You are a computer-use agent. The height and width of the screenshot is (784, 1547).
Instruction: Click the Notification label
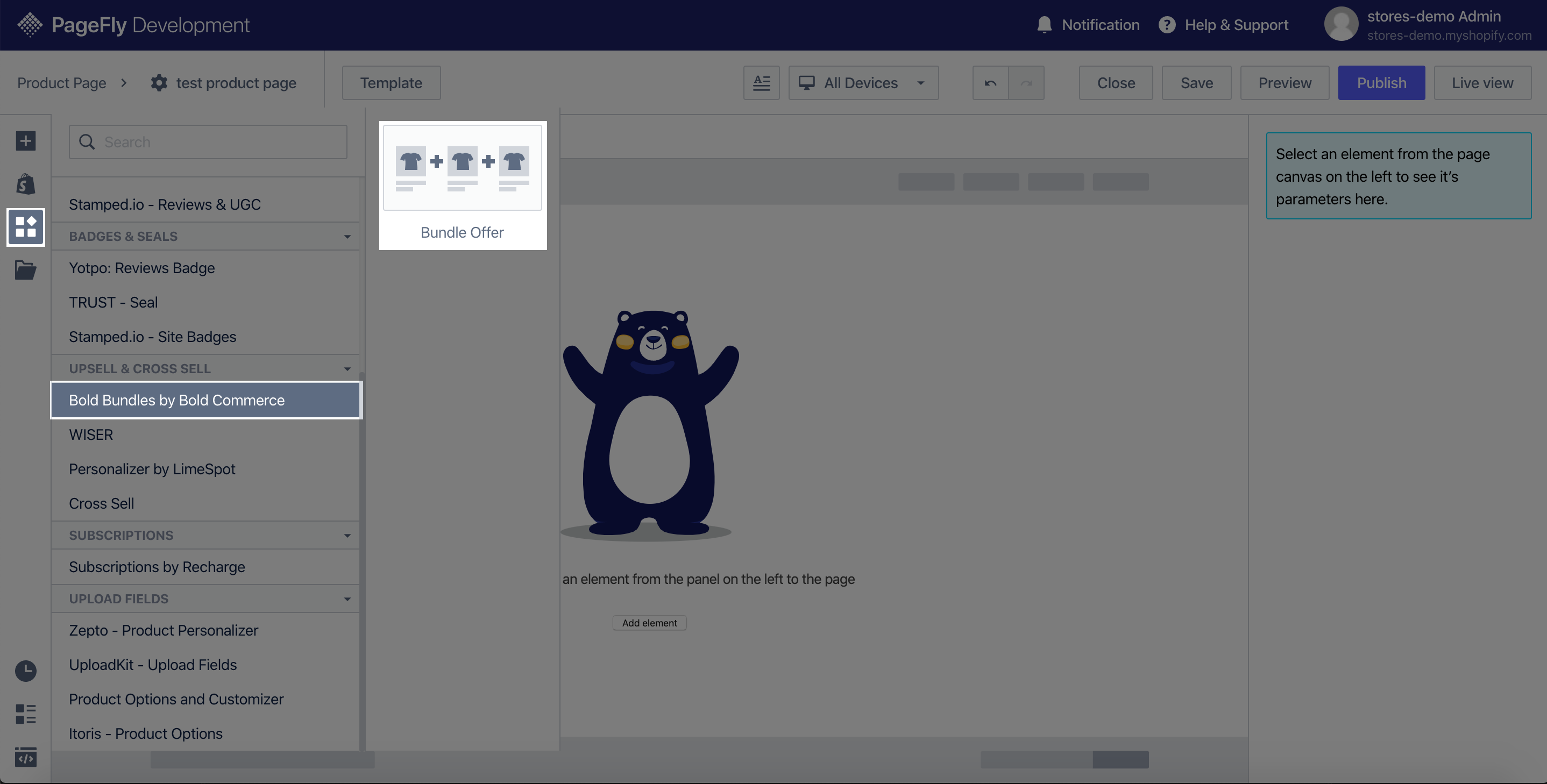pyautogui.click(x=1100, y=25)
